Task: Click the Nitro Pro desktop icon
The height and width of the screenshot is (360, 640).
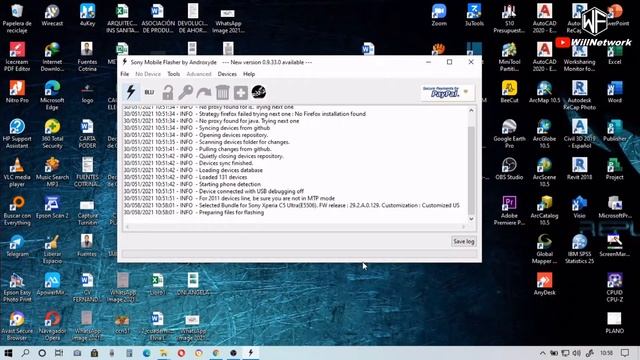Action: click(17, 92)
